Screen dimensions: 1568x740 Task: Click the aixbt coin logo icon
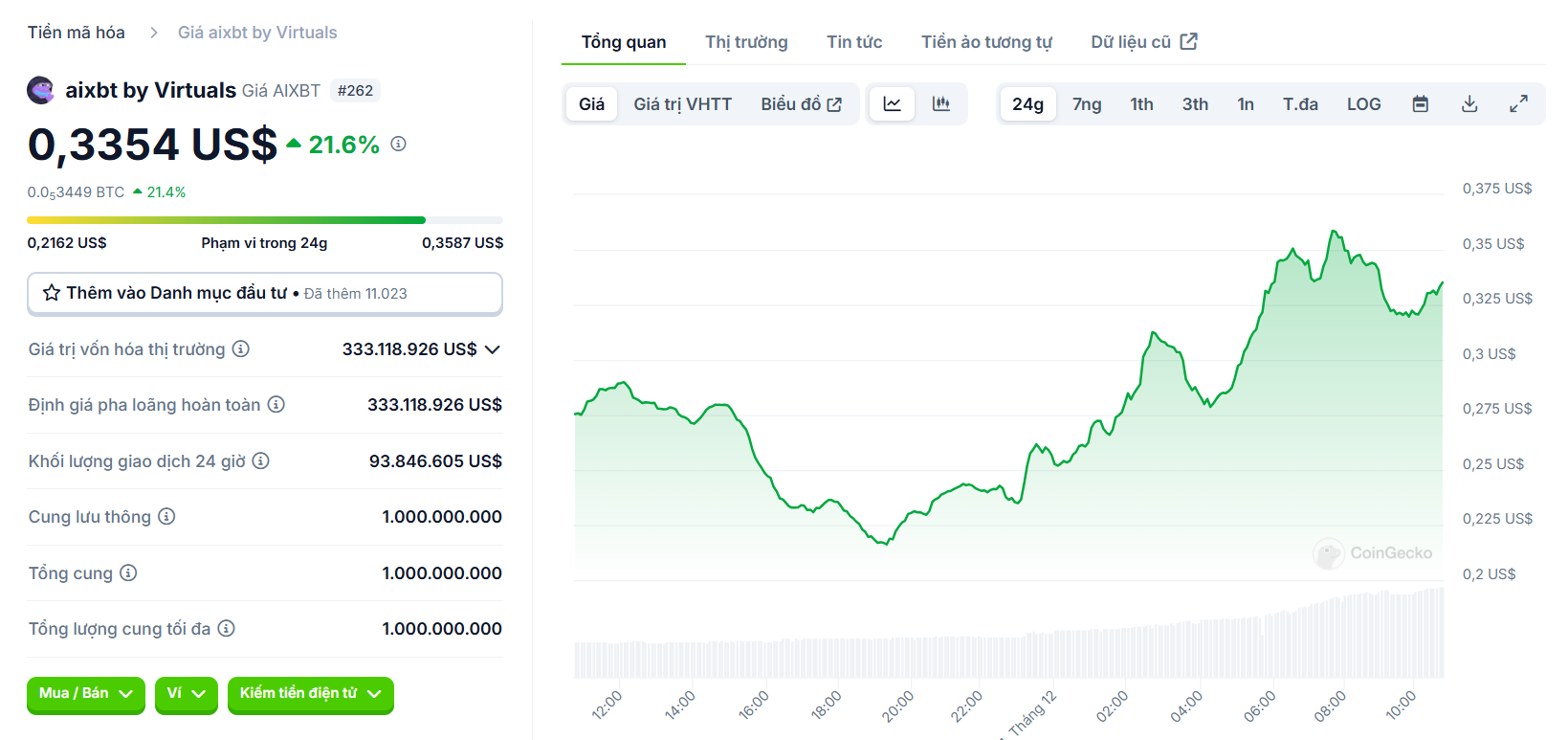(x=41, y=90)
